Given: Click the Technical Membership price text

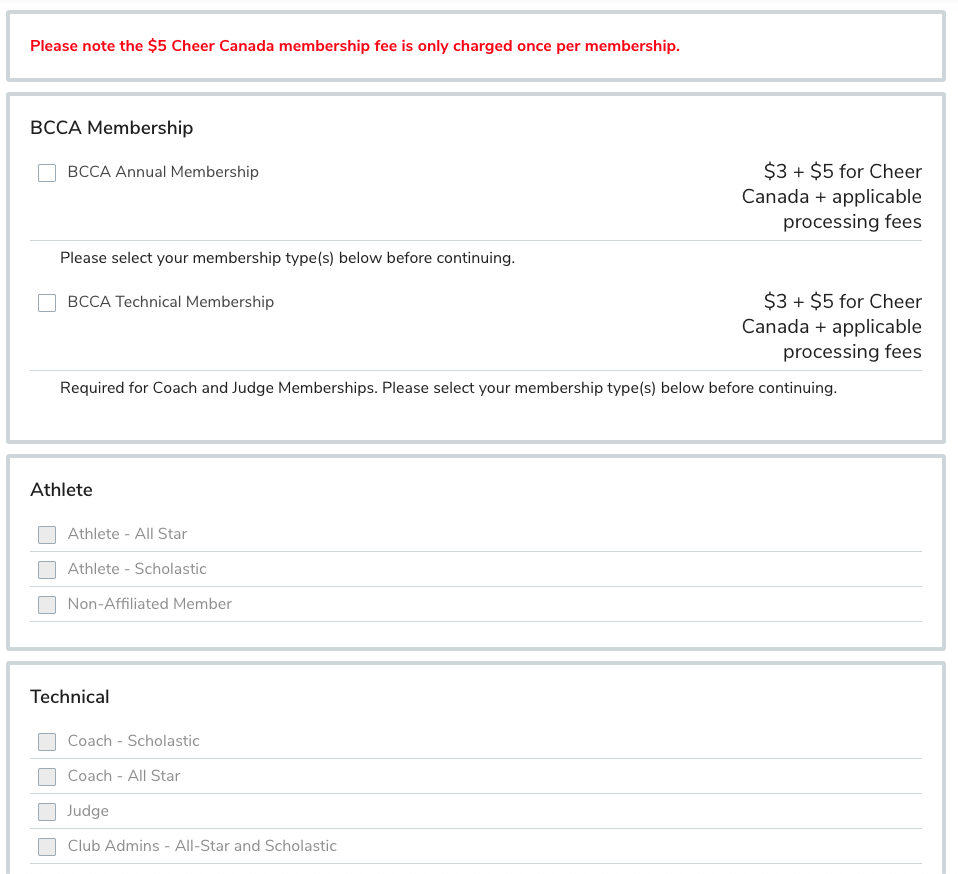Looking at the screenshot, I should 832,327.
